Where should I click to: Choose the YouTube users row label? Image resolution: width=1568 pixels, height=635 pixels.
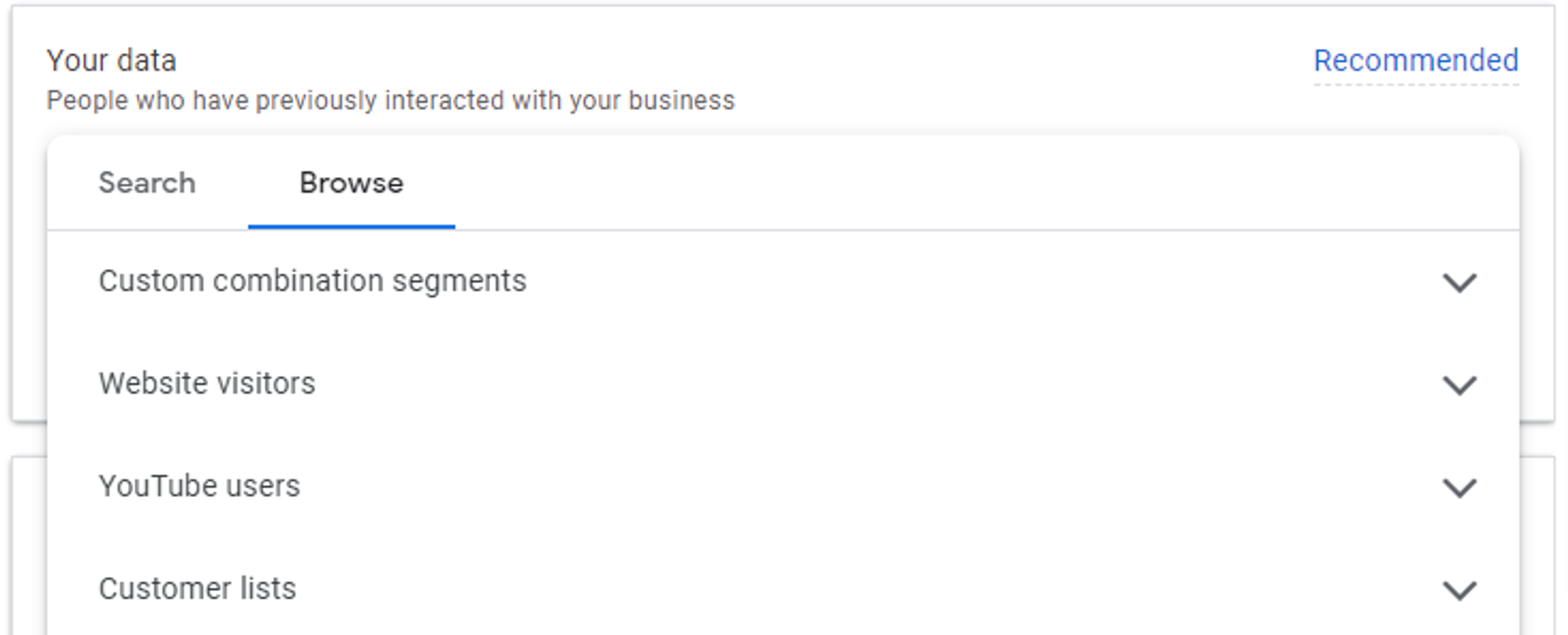pyautogui.click(x=199, y=486)
